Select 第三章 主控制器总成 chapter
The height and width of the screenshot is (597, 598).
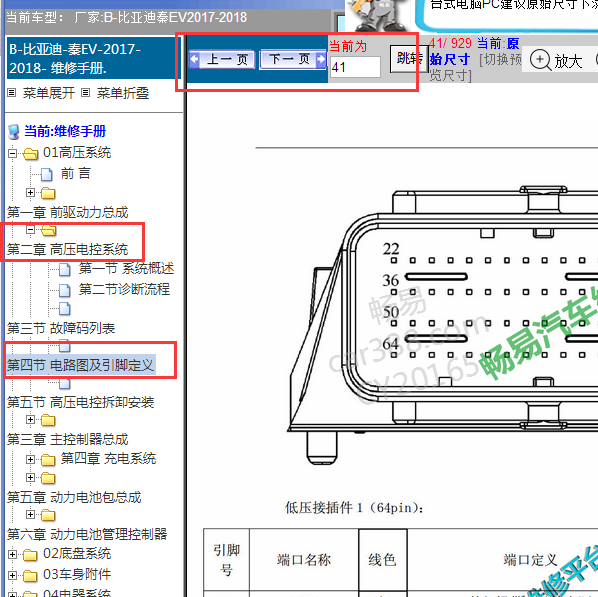[x=68, y=439]
